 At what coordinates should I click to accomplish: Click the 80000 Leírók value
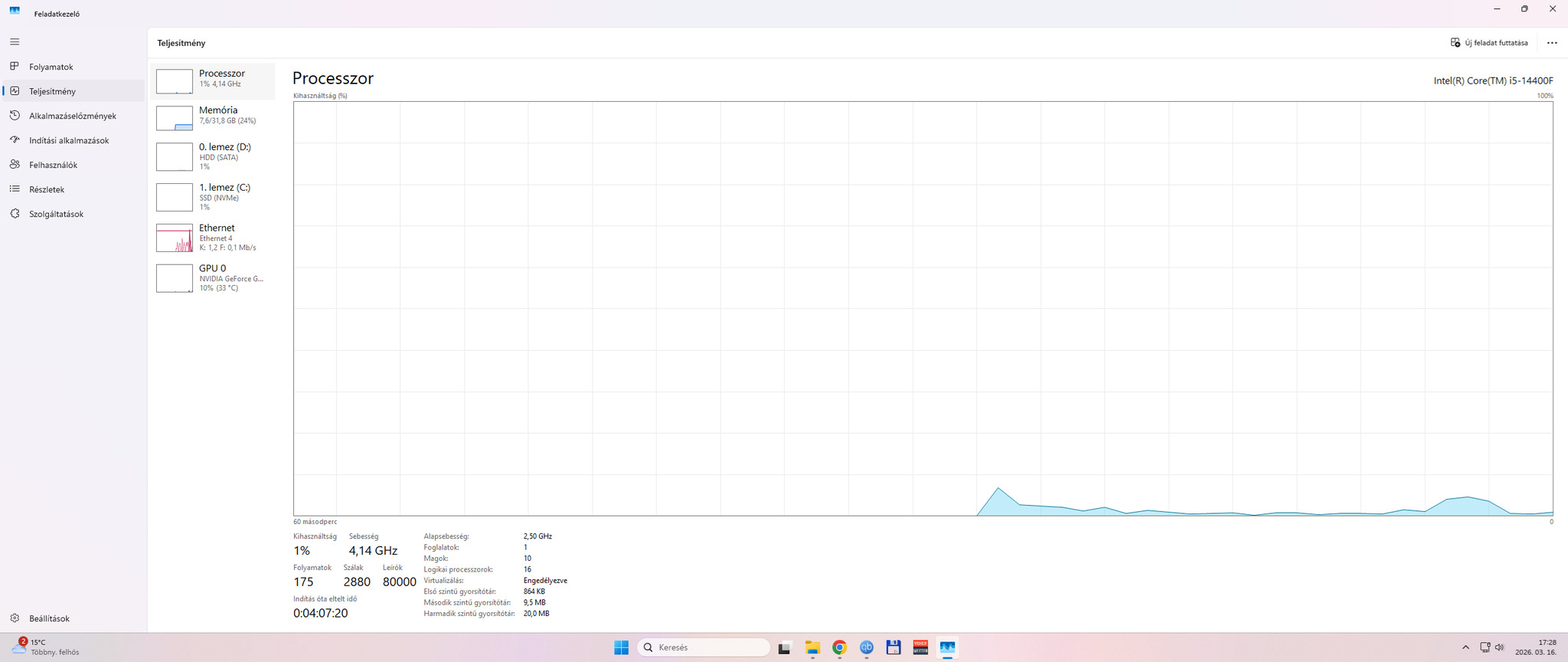399,582
